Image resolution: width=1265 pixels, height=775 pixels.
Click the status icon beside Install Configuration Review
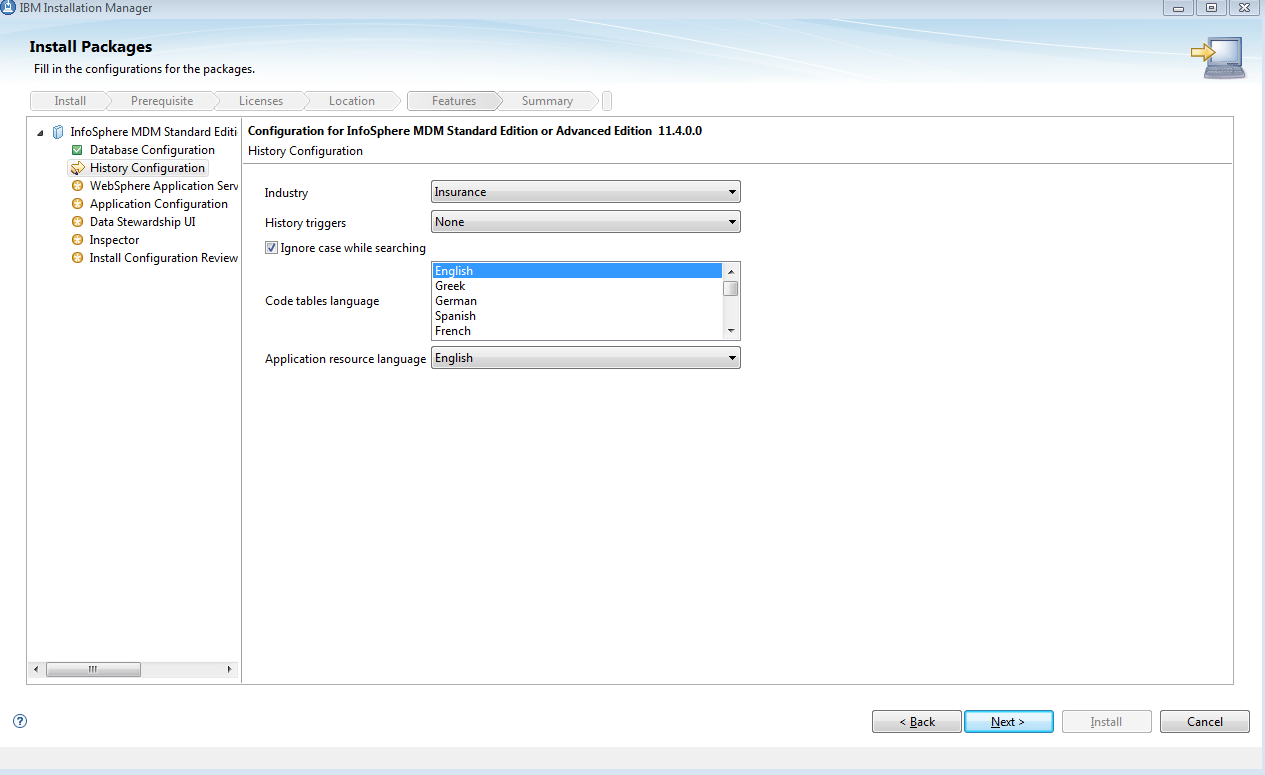[77, 258]
